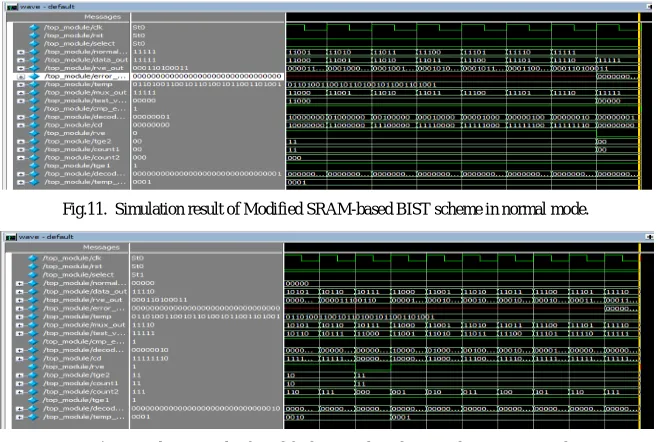Expand the normal signal bus in lower wave window
Viewport: 660px width, 442px height.
19,283
